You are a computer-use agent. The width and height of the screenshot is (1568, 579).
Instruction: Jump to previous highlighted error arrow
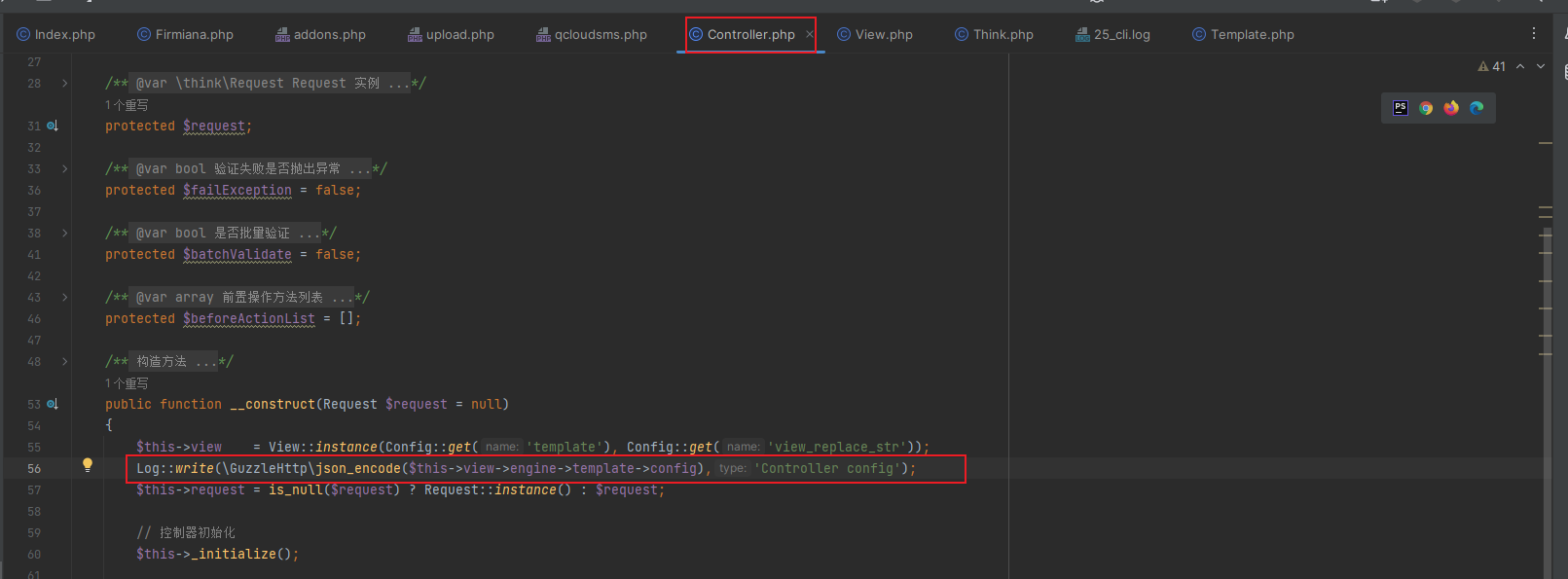(x=1520, y=66)
